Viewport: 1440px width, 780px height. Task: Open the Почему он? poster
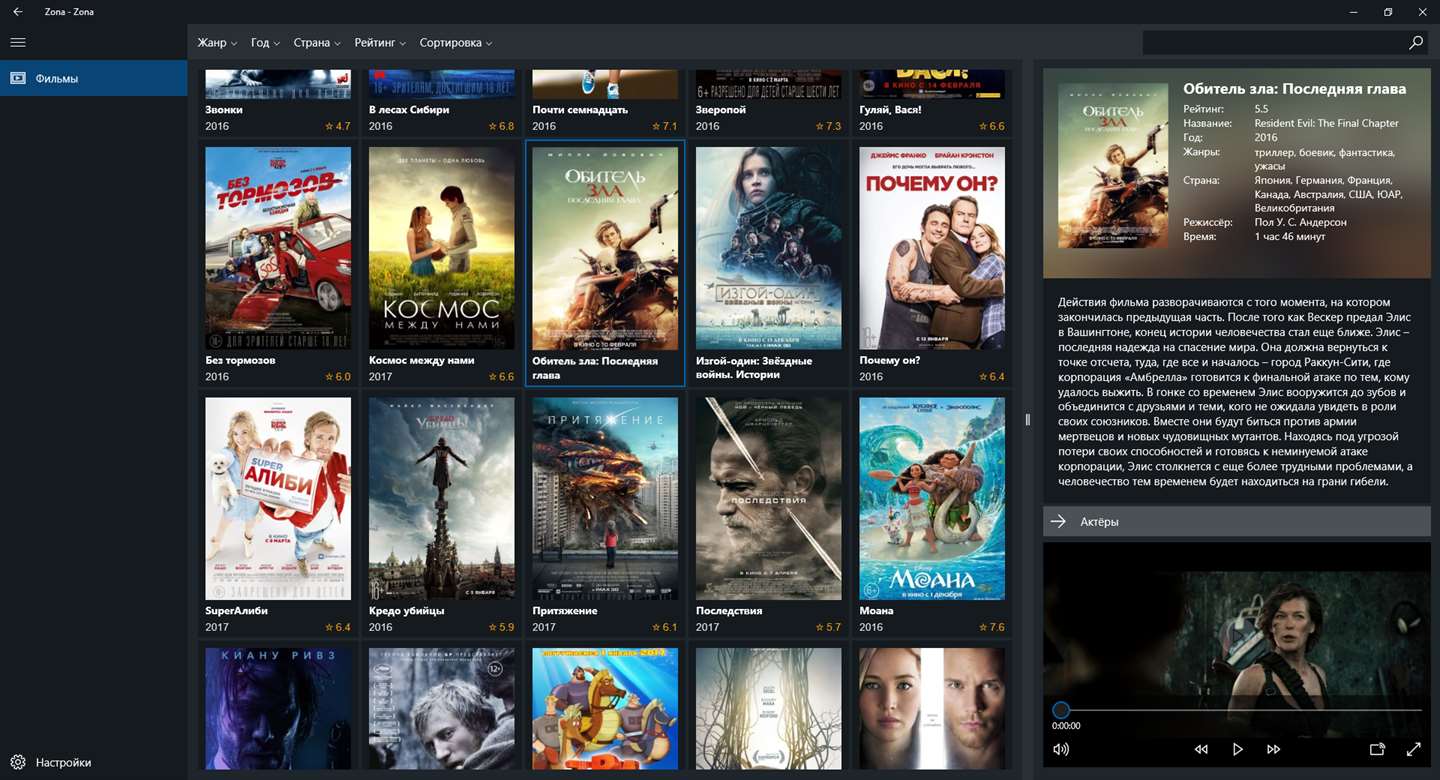932,248
